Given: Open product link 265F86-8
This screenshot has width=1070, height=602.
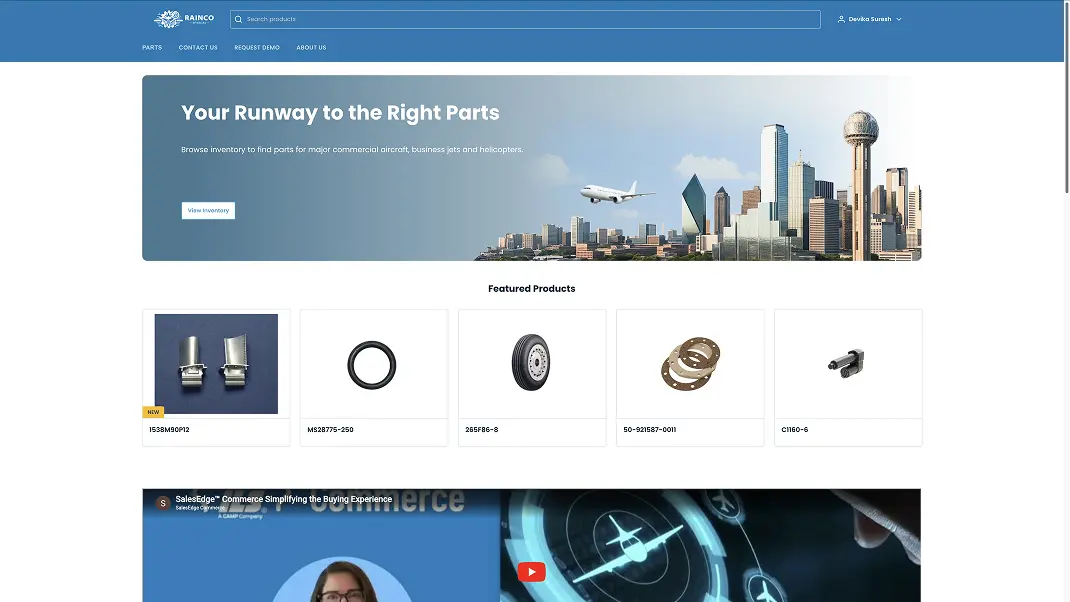Looking at the screenshot, I should pyautogui.click(x=482, y=430).
